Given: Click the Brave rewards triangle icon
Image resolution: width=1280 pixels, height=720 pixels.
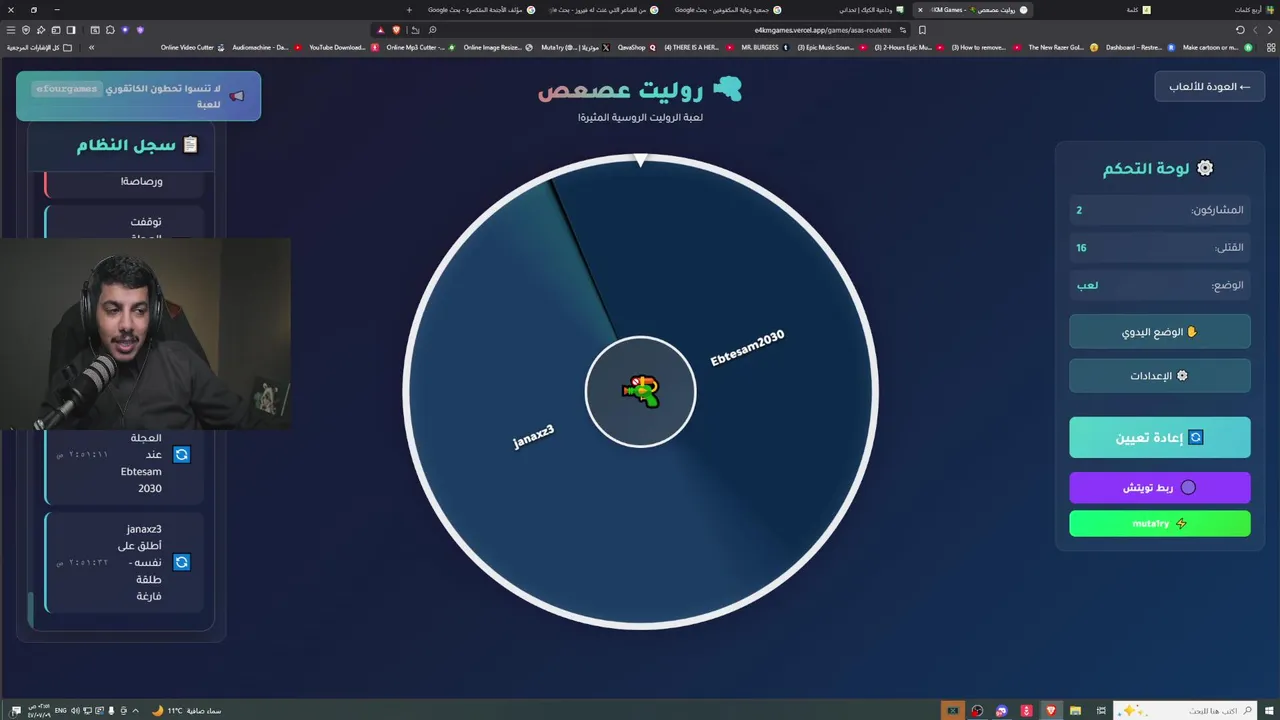Looking at the screenshot, I should pos(380,30).
